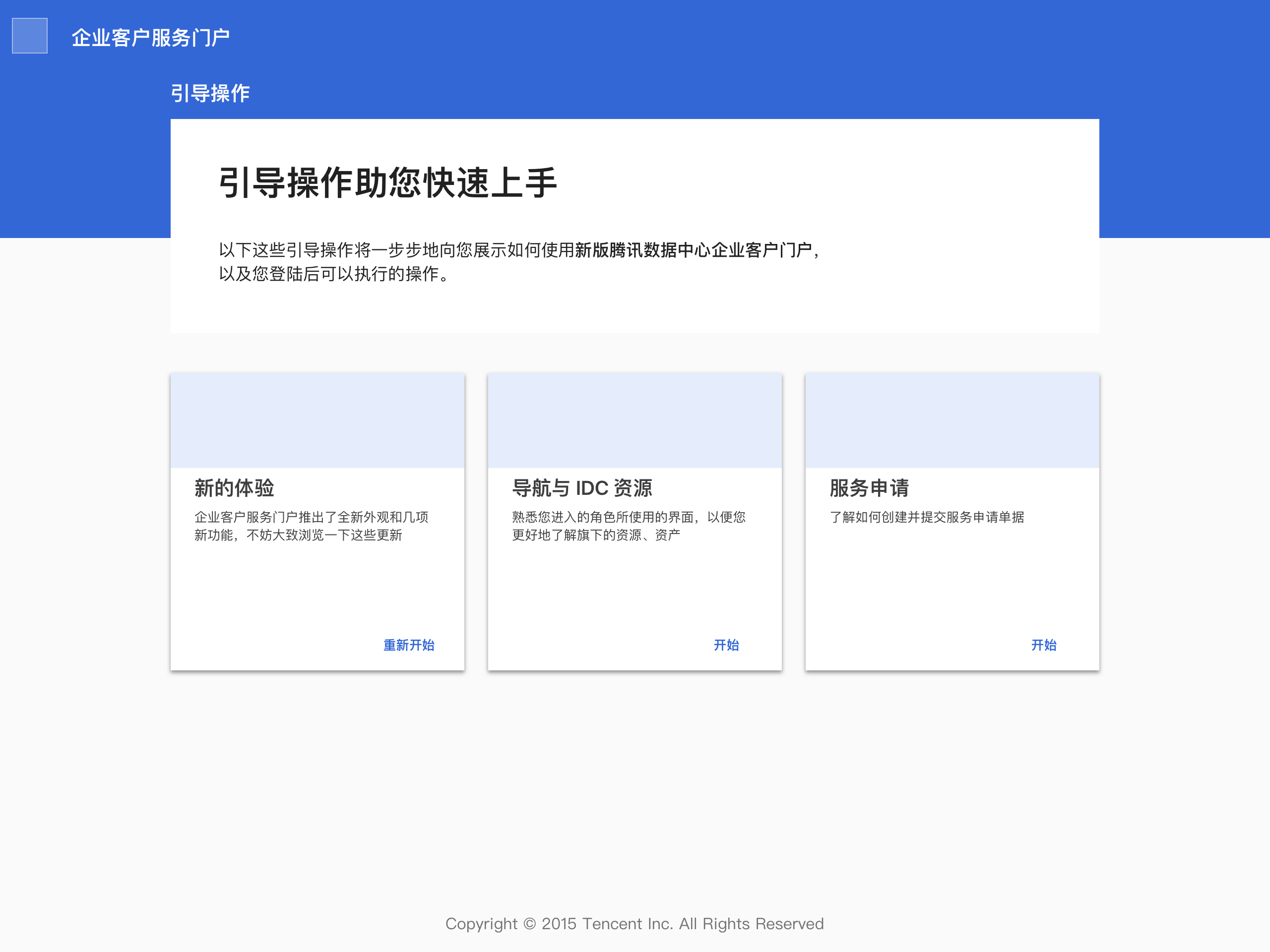Click description starting 熟悉您进入的角色
Screen dimensions: 1270x952
coord(629,526)
